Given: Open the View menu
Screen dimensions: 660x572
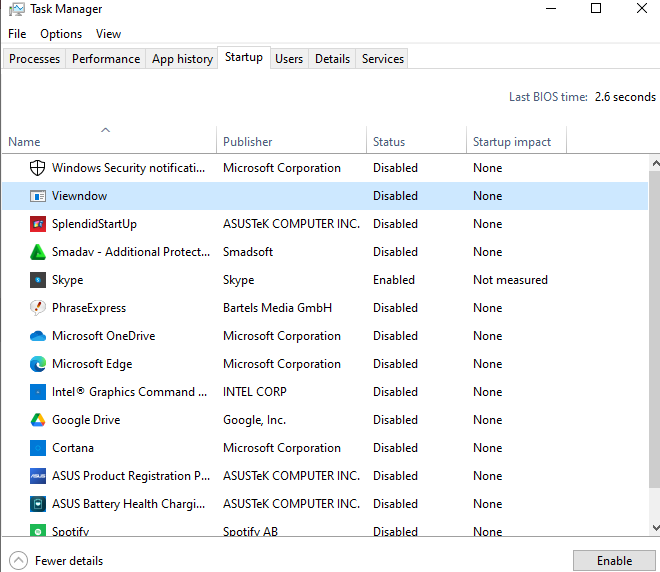Looking at the screenshot, I should tap(108, 34).
